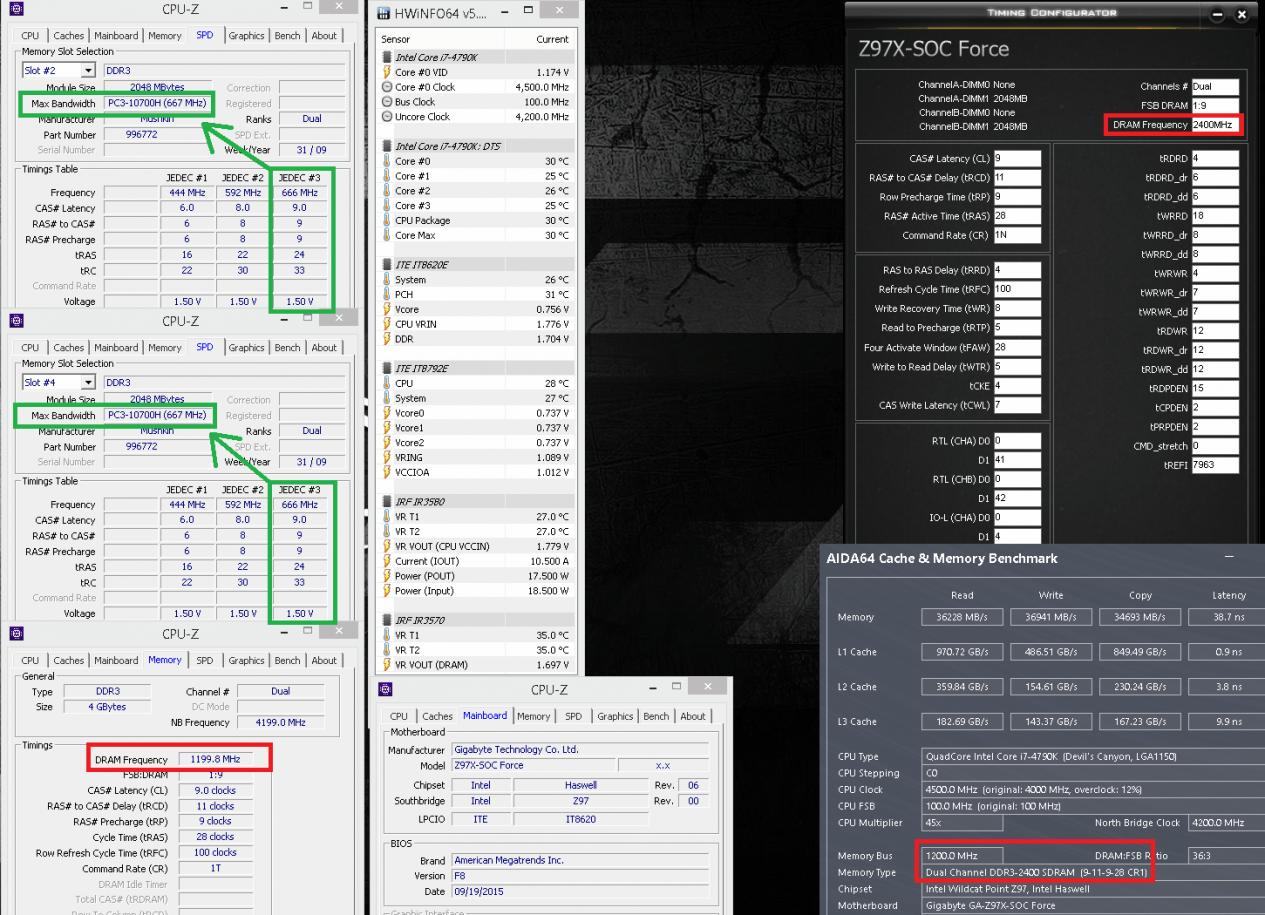Click the NB Frequency value 4199.0 MHz
The image size is (1265, 915).
(280, 722)
